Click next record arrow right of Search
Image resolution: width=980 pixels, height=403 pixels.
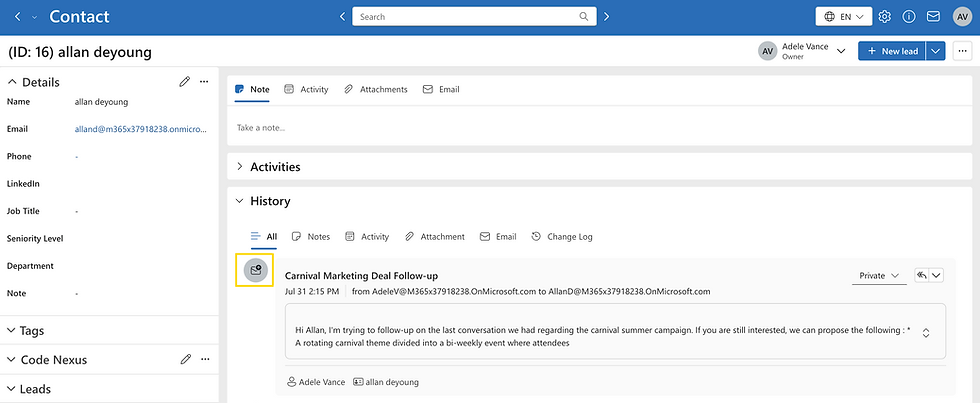606,17
